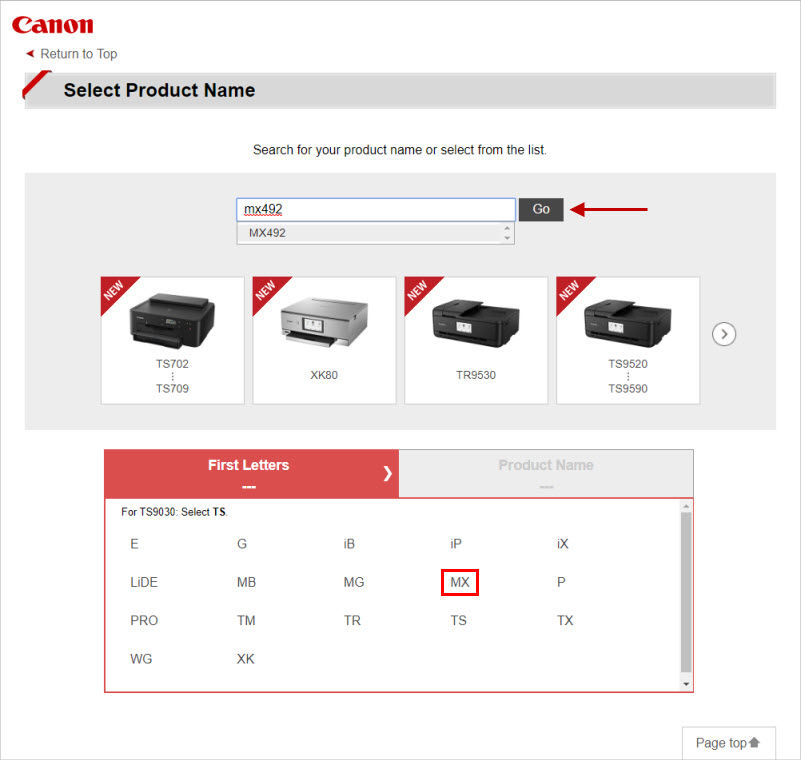Image resolution: width=801 pixels, height=760 pixels.
Task: Open the XK80 printer card
Action: click(x=324, y=340)
